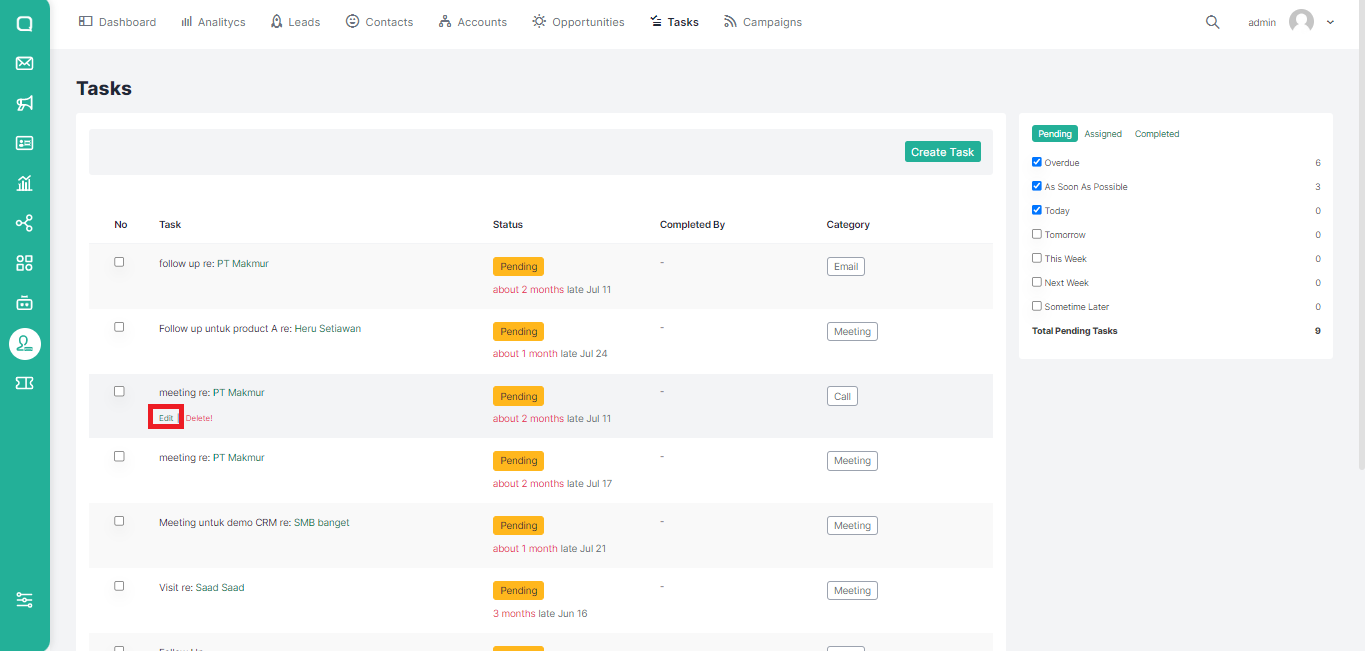Tick checkbox for 'Follow up untuk product A' task
Viewport: 1365px width, 651px height.
coord(119,327)
